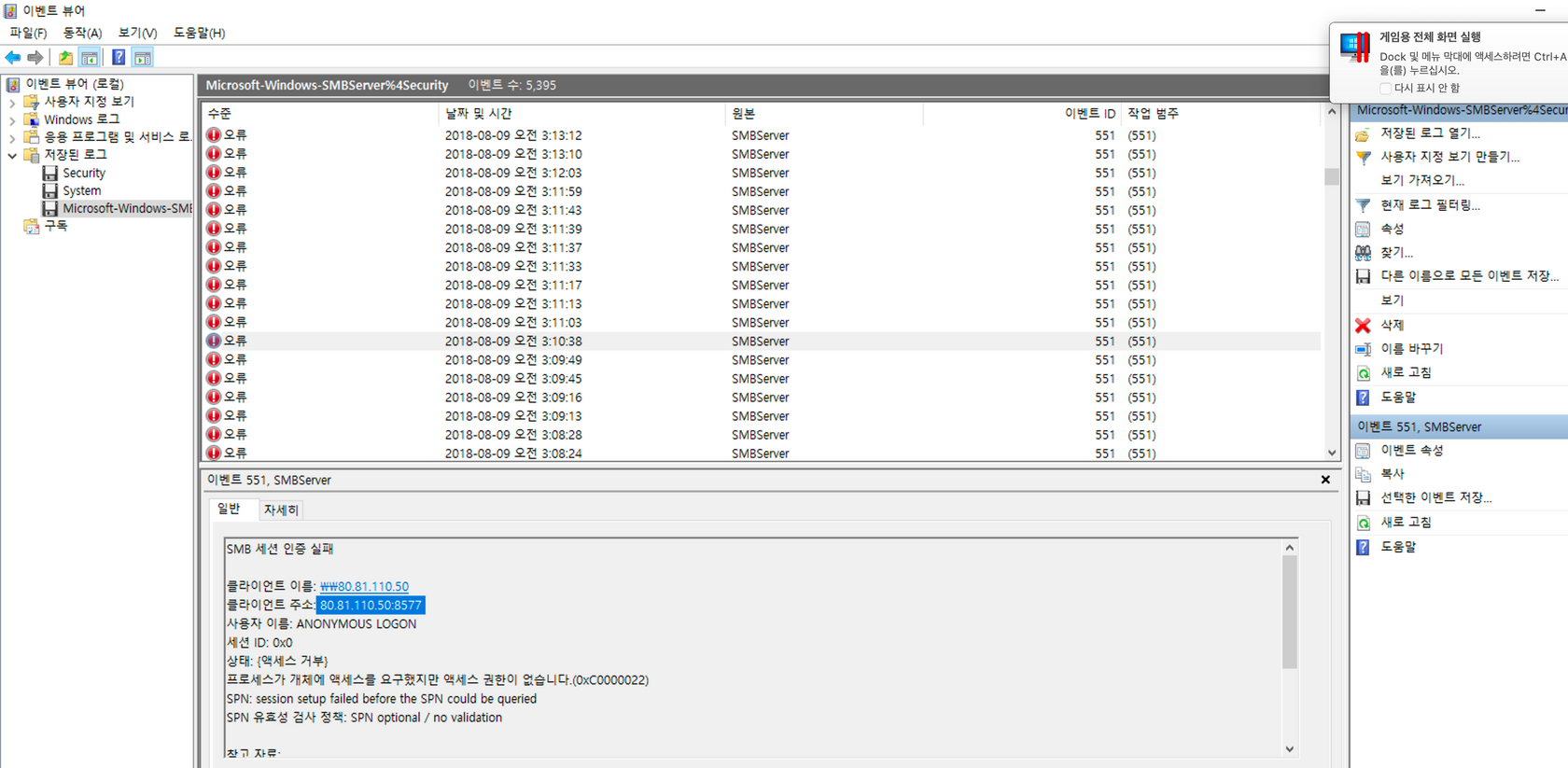Click the Subscriptions (구독) tree icon
The image size is (1568, 768).
(x=32, y=226)
